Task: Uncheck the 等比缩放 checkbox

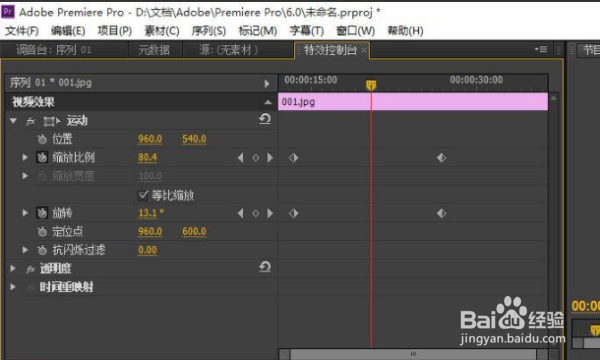Action: (x=143, y=195)
